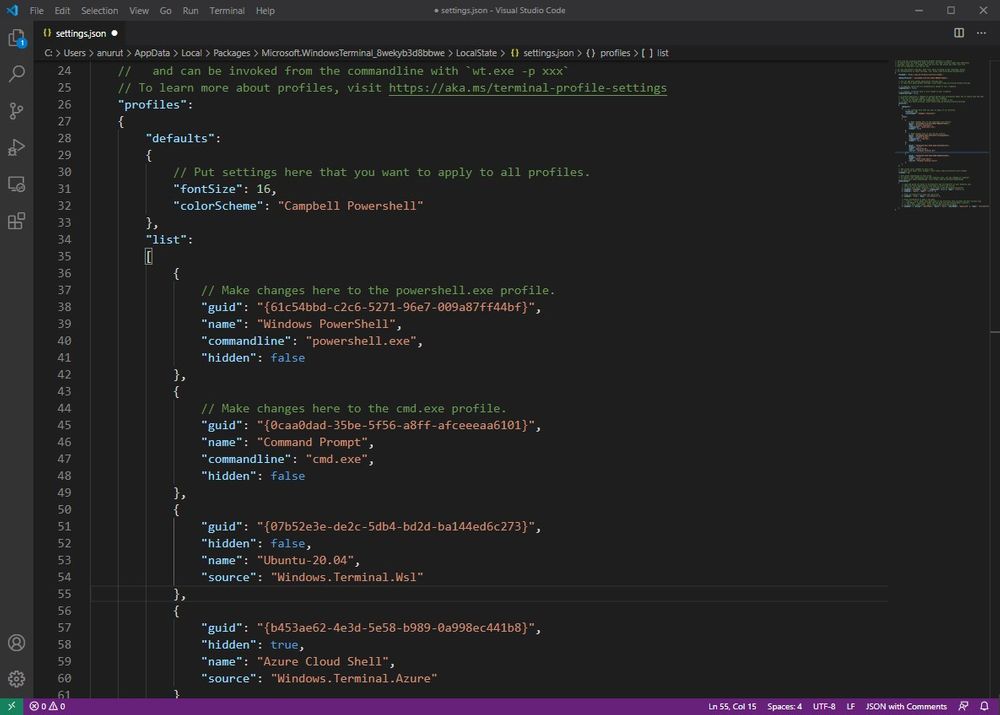Open the Run and Debug view icon

click(x=17, y=147)
